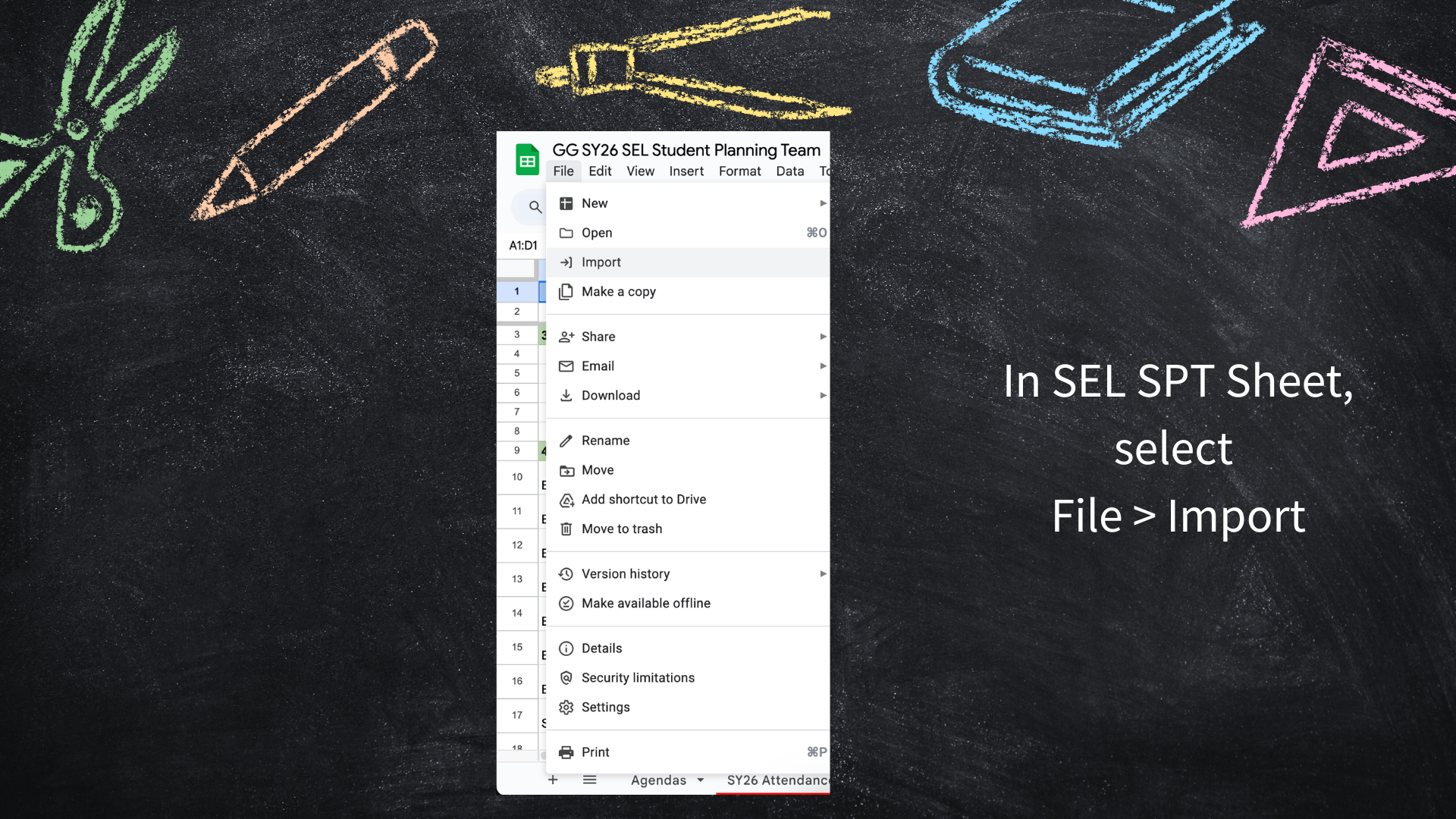The image size is (1456, 819).
Task: Click the A1:D1 name box field
Action: tap(522, 246)
